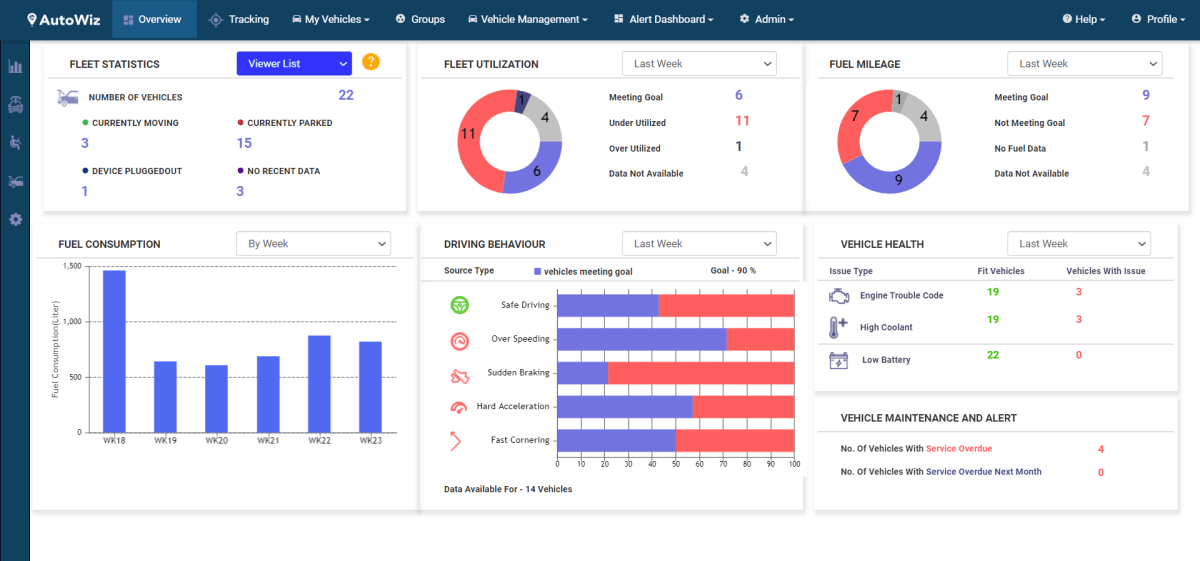Click Engine Trouble Code vehicles with issue 3
Screen dimensions: 1200x561
click(x=1079, y=292)
